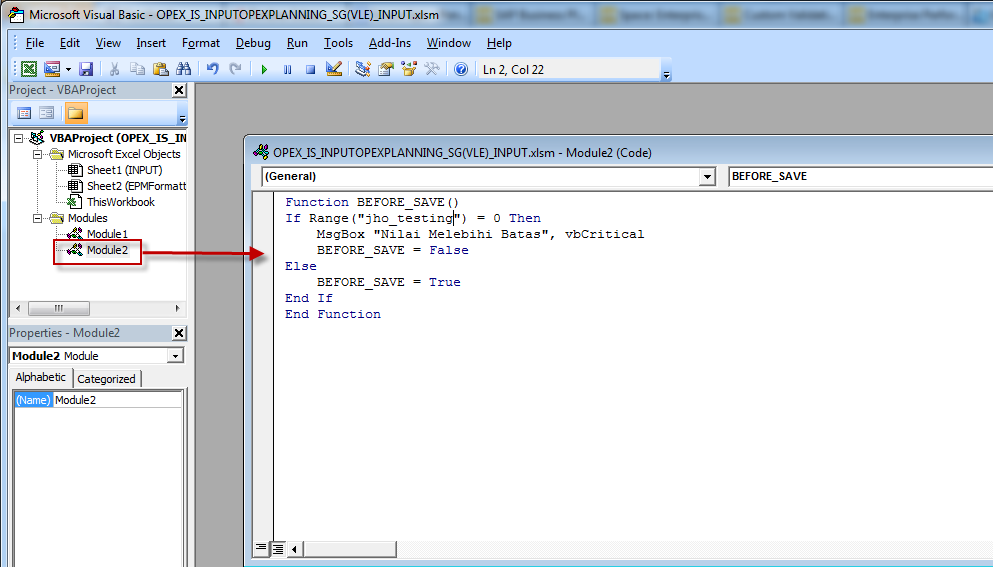The height and width of the screenshot is (567, 993).
Task: Click View Code icon in Project panel
Action: pos(24,113)
